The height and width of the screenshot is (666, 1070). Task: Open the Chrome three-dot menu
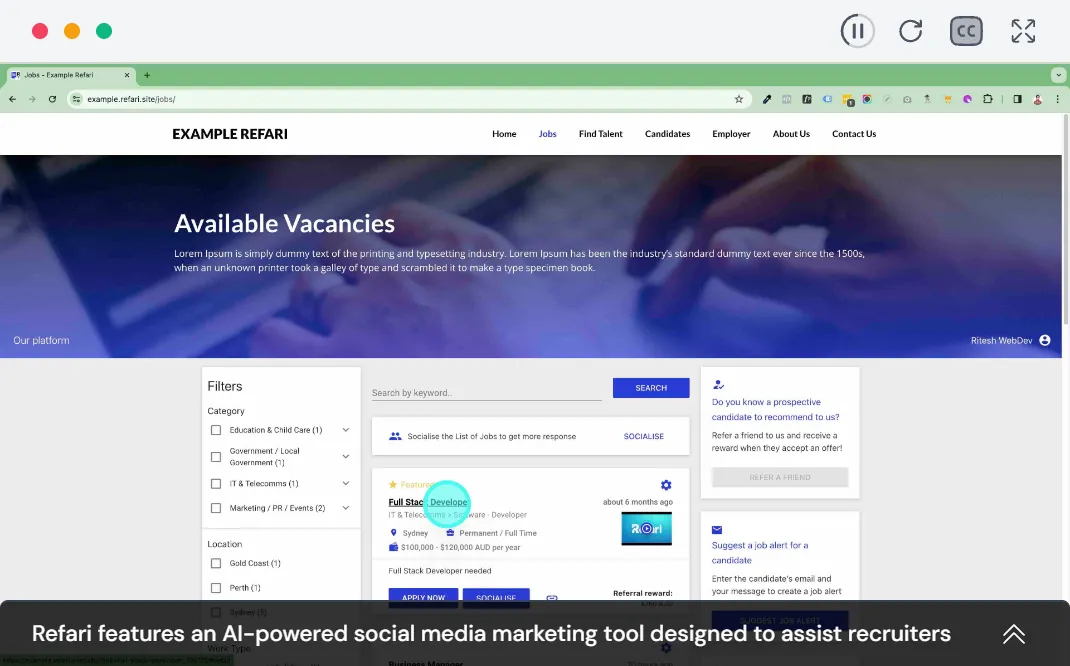pos(1058,99)
